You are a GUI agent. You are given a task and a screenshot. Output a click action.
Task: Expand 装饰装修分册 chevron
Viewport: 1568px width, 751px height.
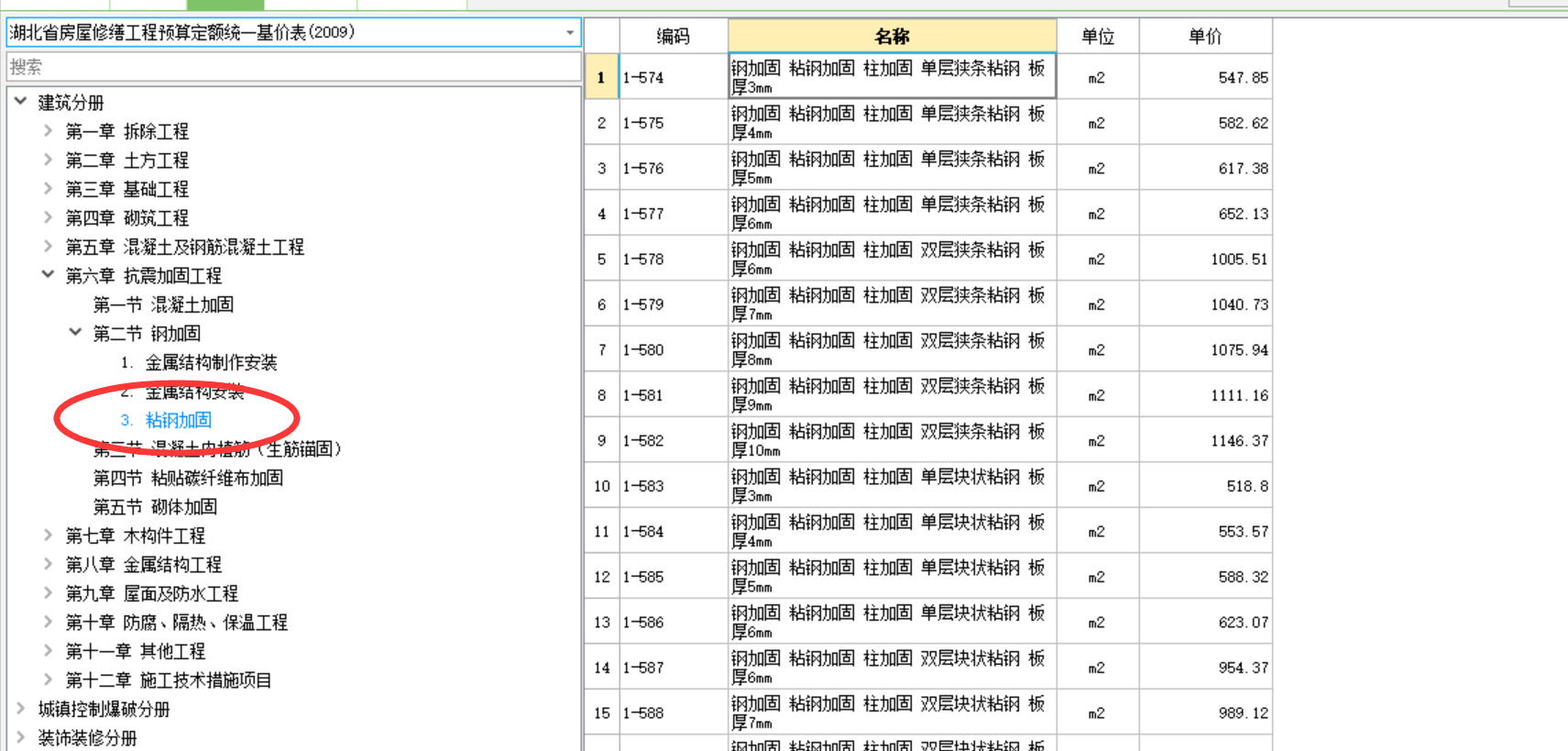pos(20,737)
